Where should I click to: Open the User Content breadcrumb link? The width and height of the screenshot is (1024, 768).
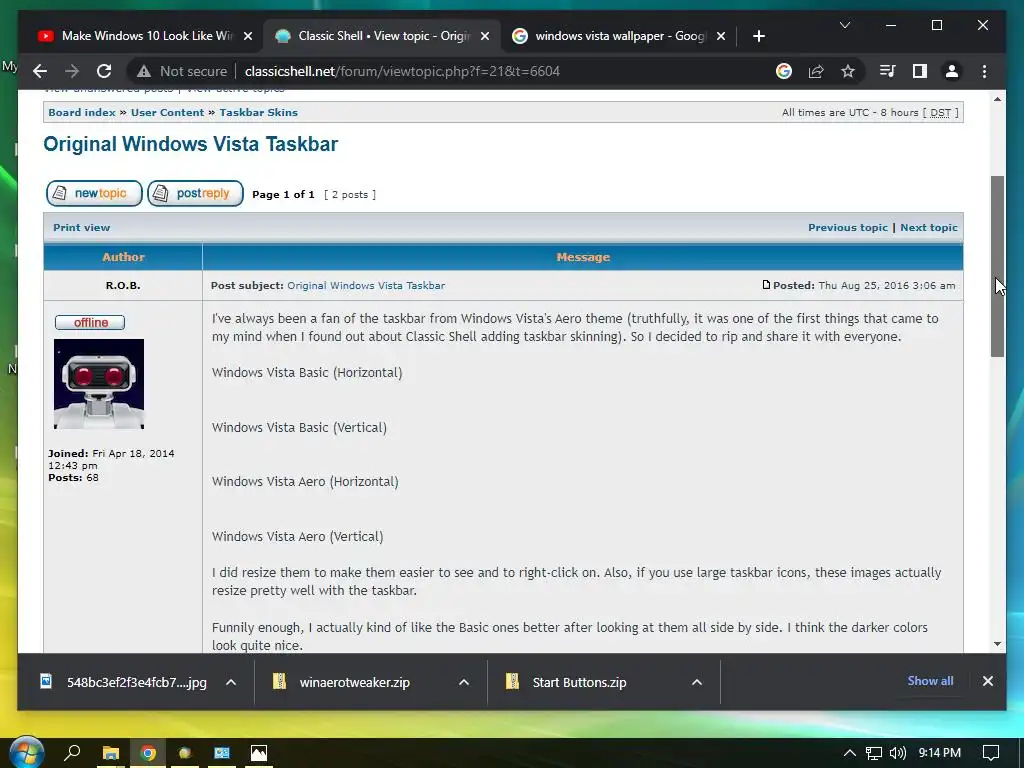point(167,112)
